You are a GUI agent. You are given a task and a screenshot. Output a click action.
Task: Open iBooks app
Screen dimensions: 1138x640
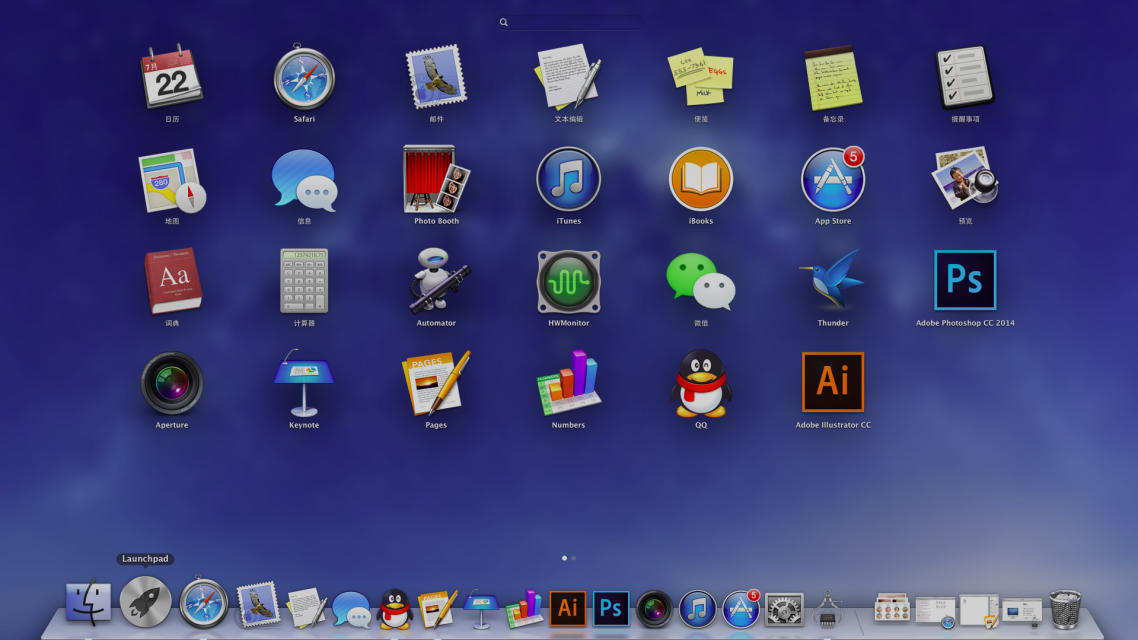pos(700,179)
